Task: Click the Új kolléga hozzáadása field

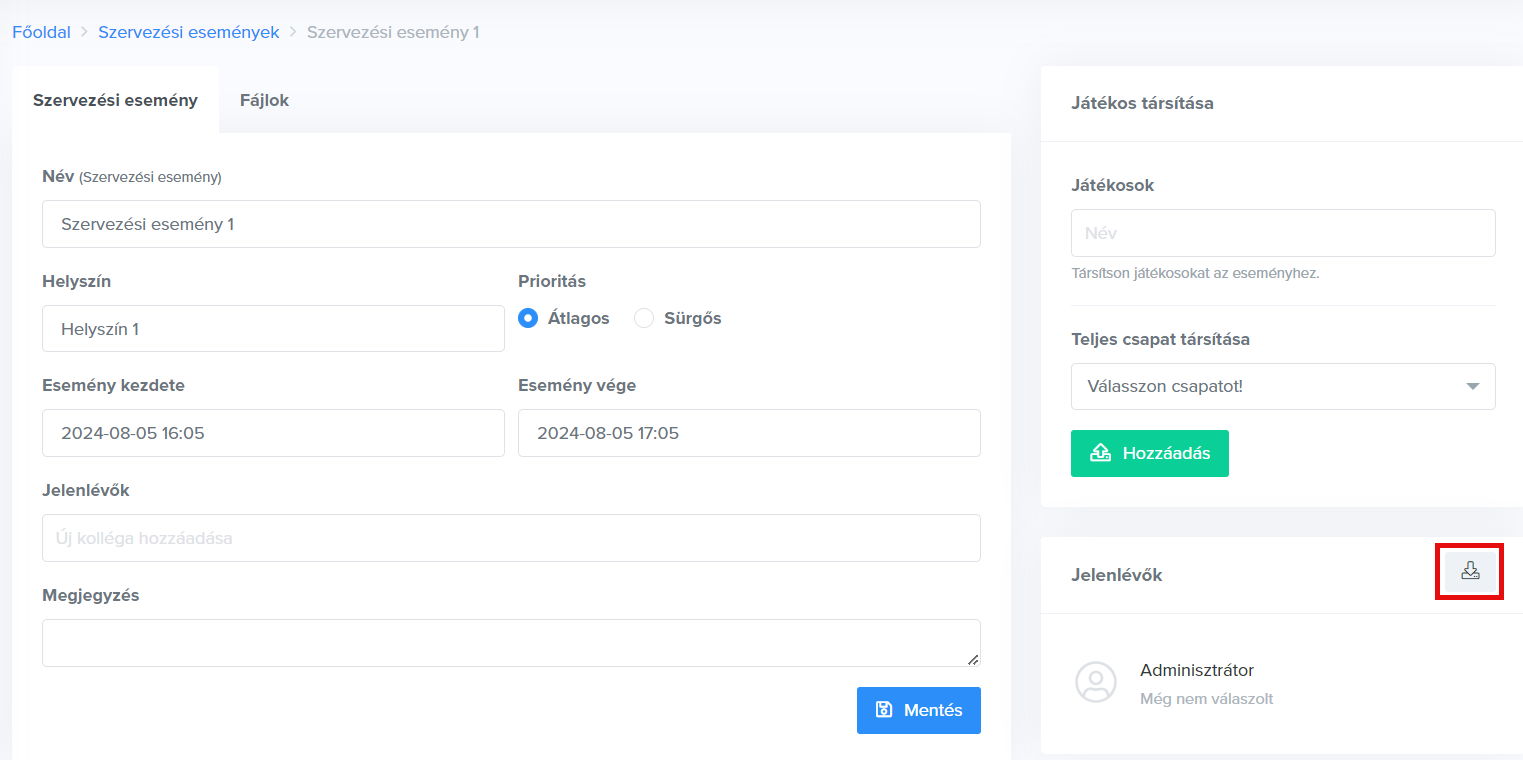Action: pos(510,538)
